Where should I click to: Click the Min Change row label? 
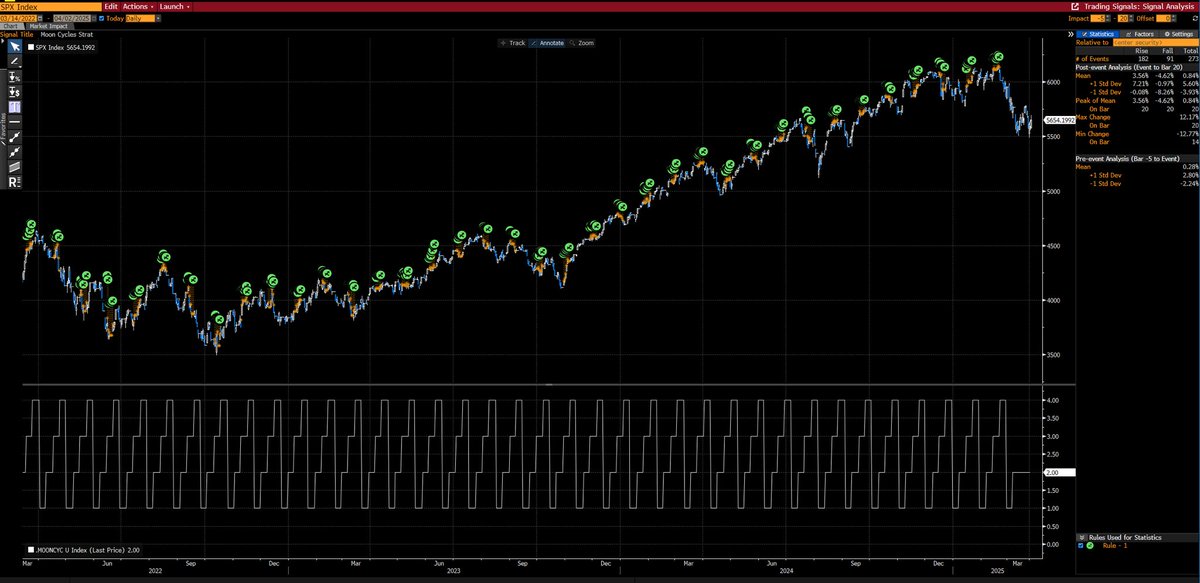coord(1093,135)
